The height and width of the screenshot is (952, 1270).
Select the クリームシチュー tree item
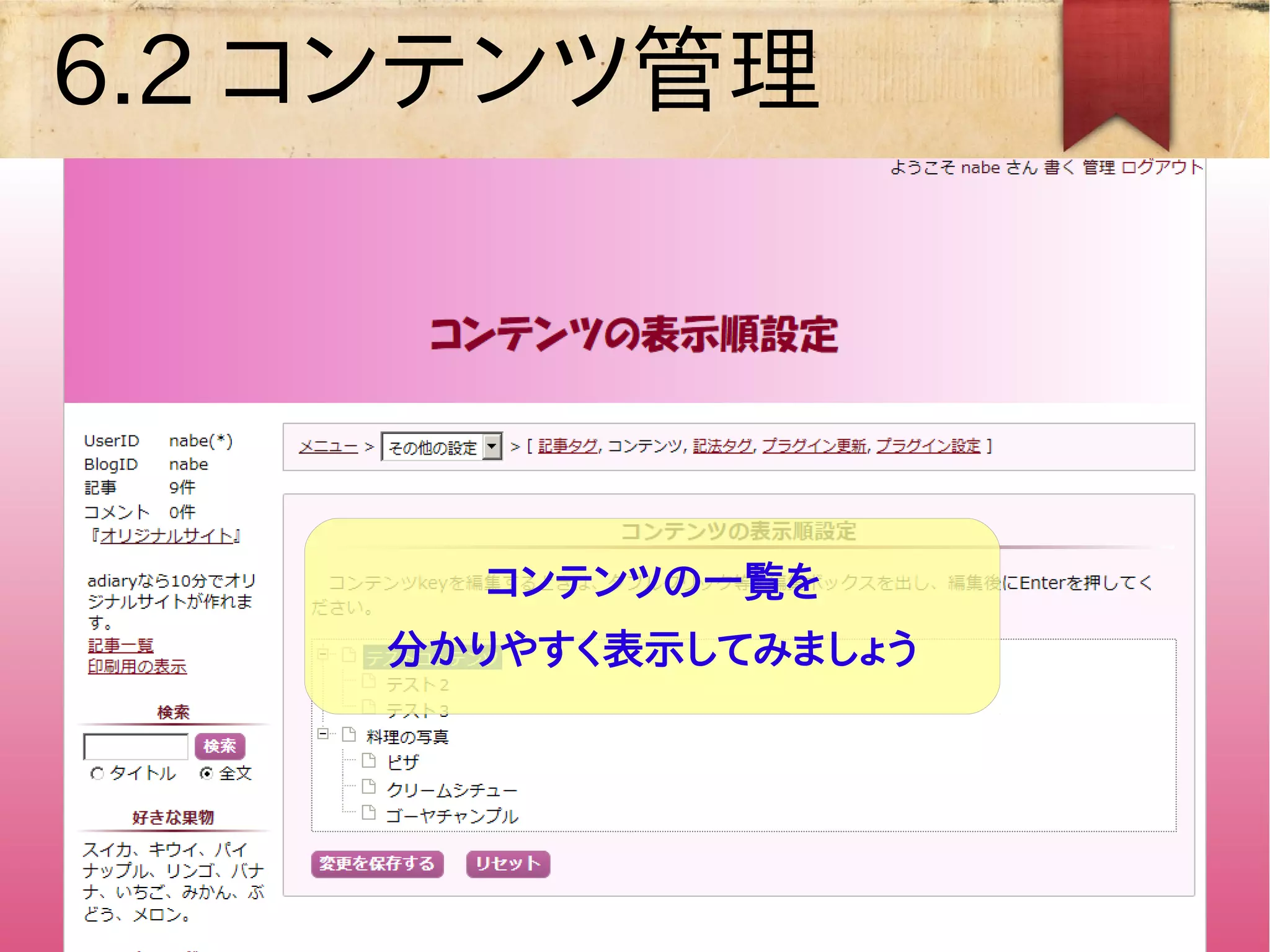(451, 790)
